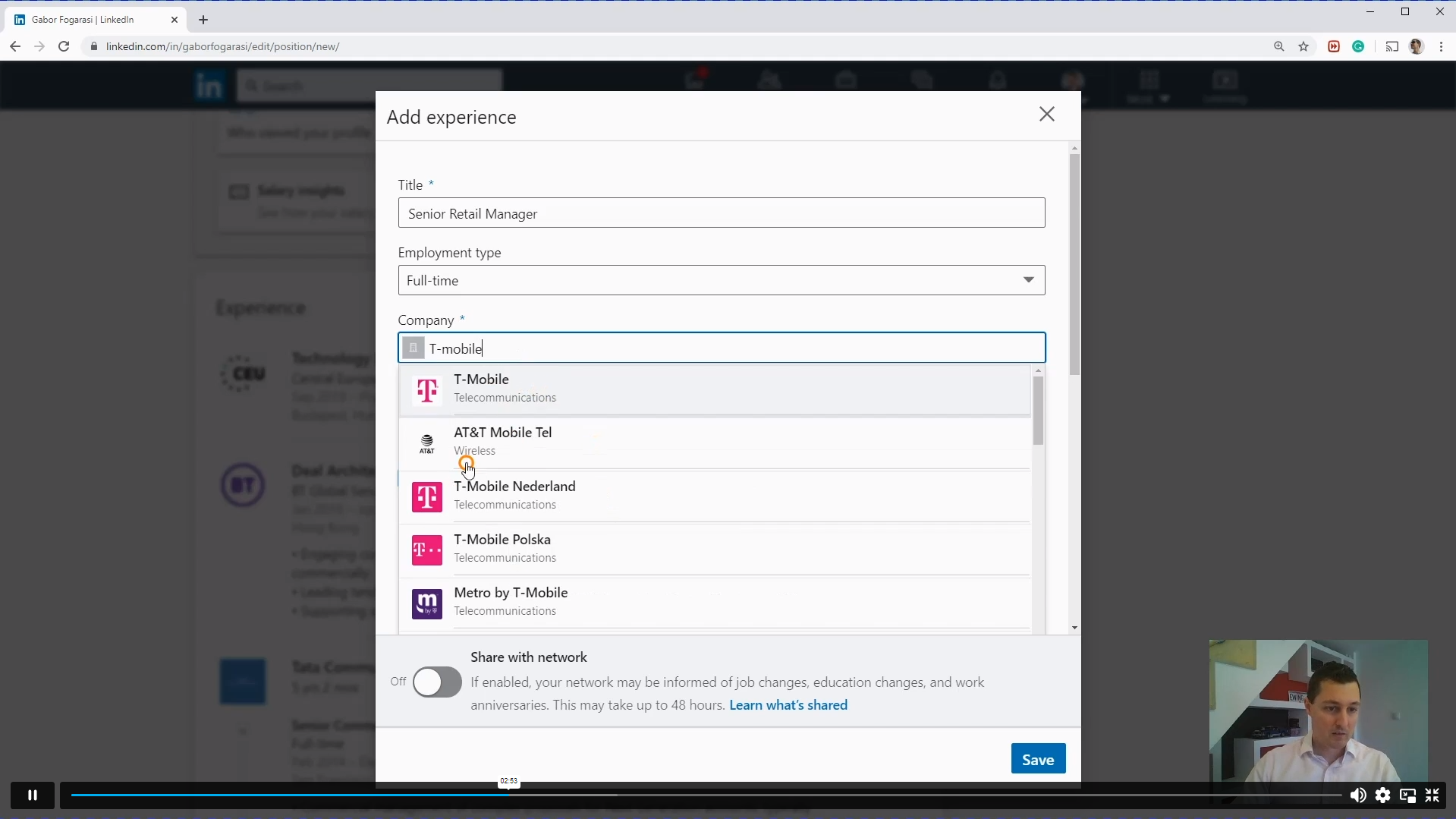Open the Learn what's shared link

[788, 705]
